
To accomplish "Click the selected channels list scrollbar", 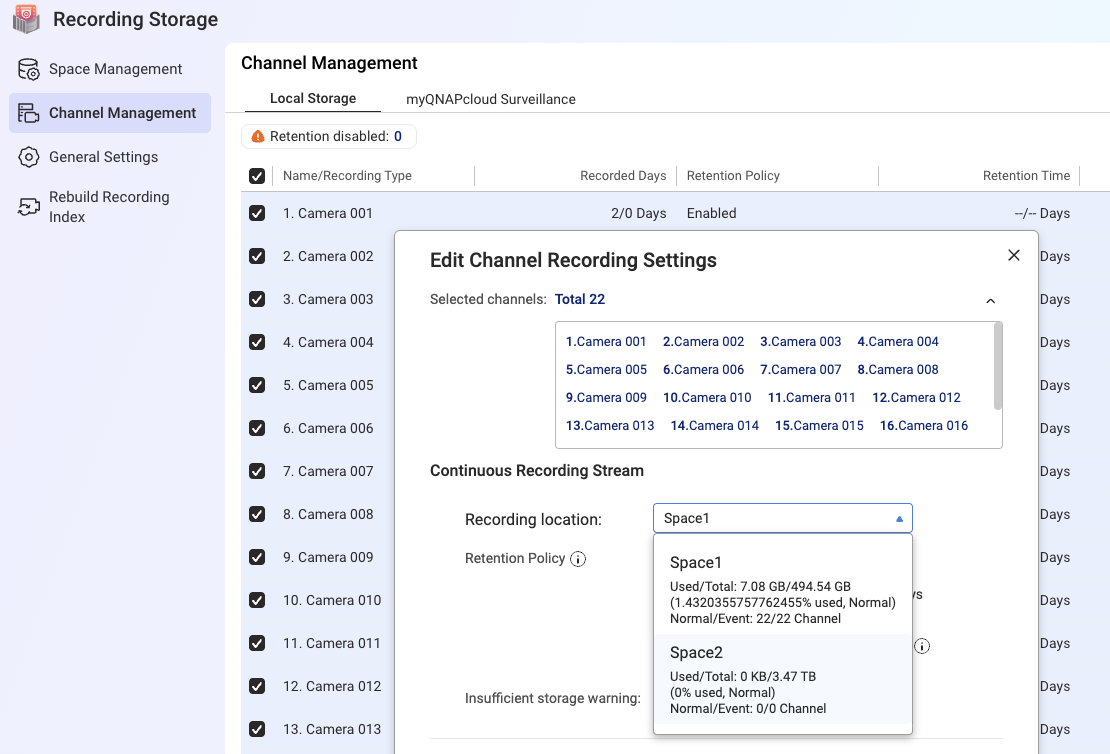I will pos(997,366).
